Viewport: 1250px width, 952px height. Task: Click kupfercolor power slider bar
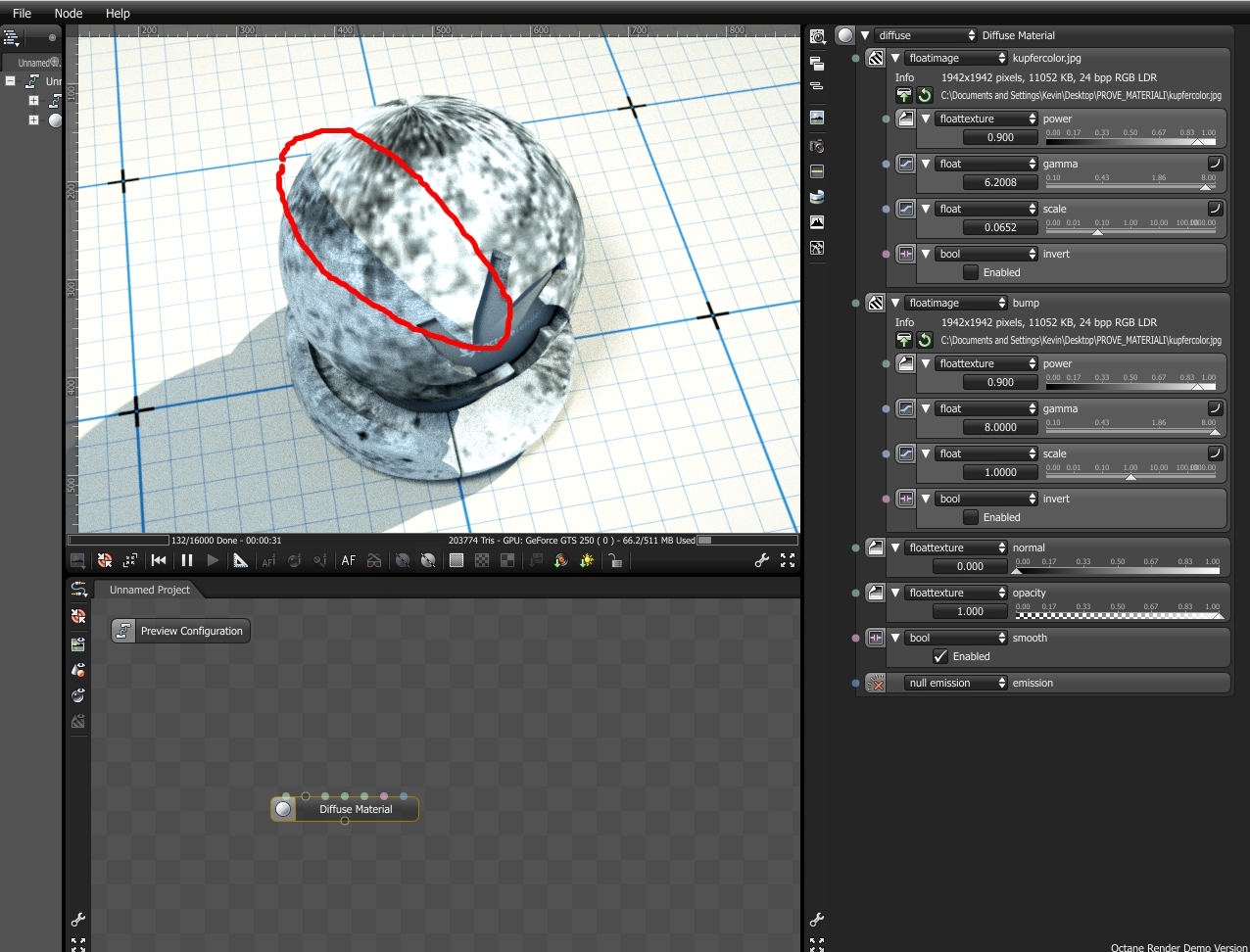[x=1131, y=140]
